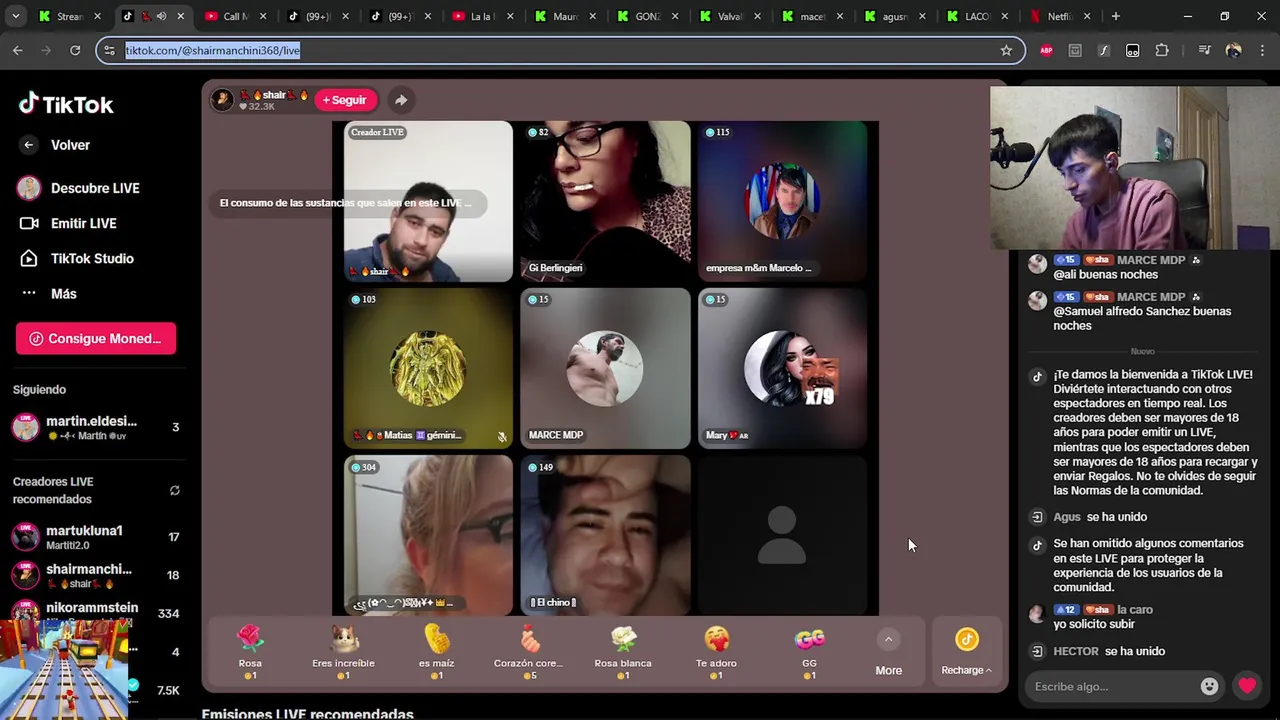Open the browser extensions puzzle icon
Screen dimensions: 1280x720
point(1162,50)
